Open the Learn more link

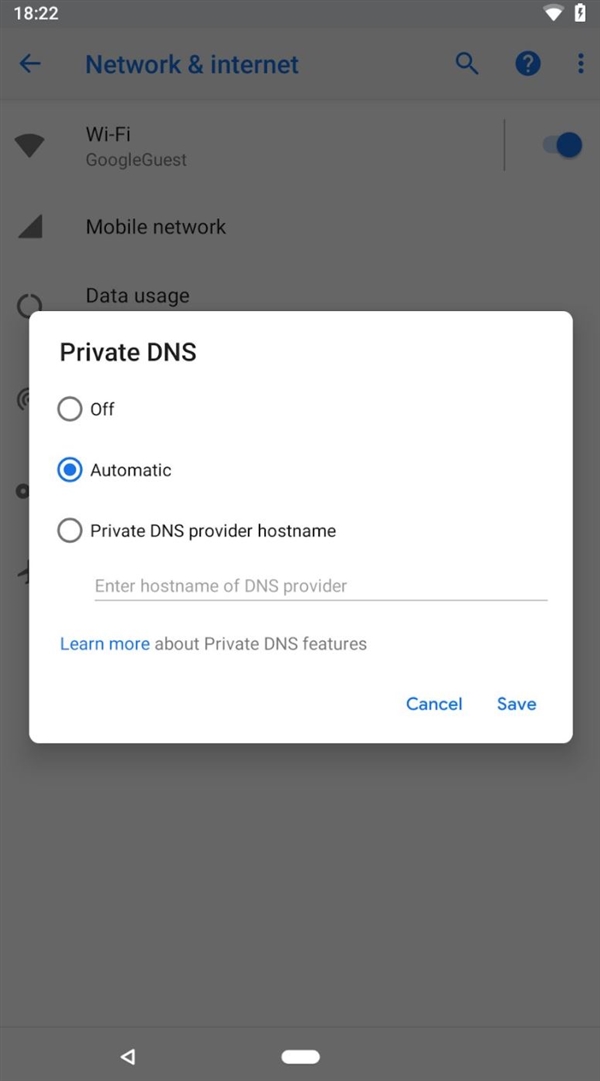[x=105, y=644]
